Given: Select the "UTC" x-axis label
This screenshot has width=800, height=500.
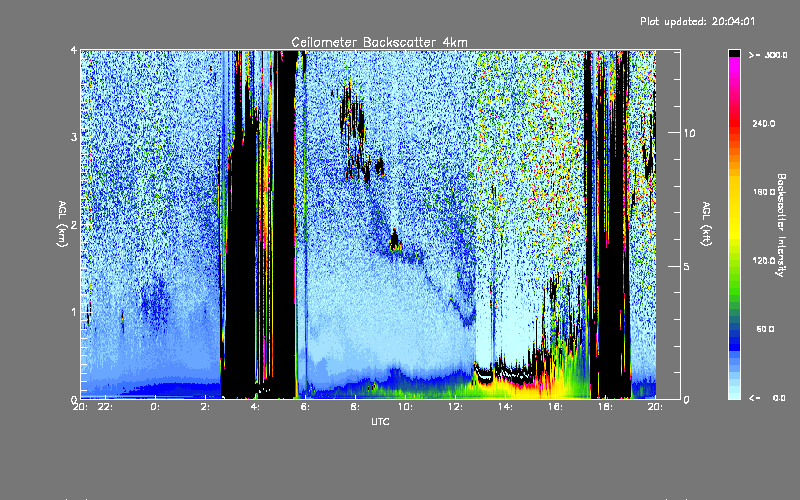Looking at the screenshot, I should pos(380,422).
